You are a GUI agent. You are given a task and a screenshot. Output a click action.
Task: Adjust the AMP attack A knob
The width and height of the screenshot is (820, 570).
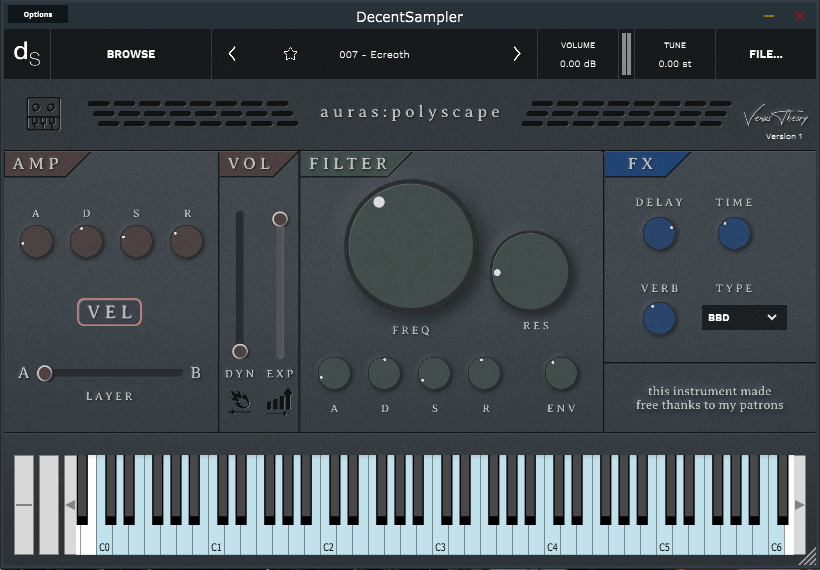(36, 242)
